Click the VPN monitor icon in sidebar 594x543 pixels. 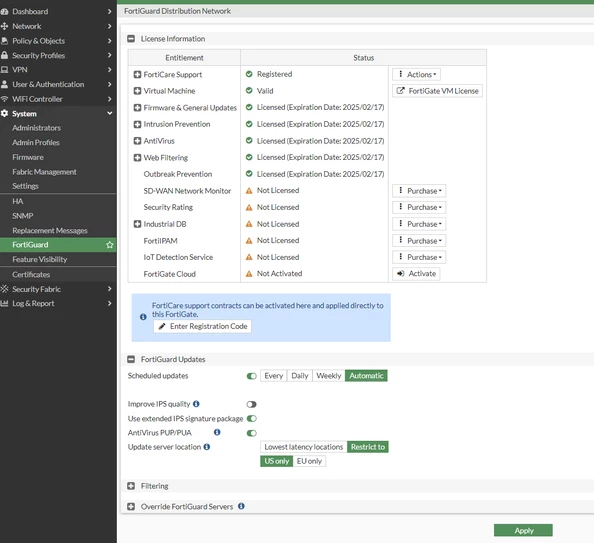pos(4,70)
